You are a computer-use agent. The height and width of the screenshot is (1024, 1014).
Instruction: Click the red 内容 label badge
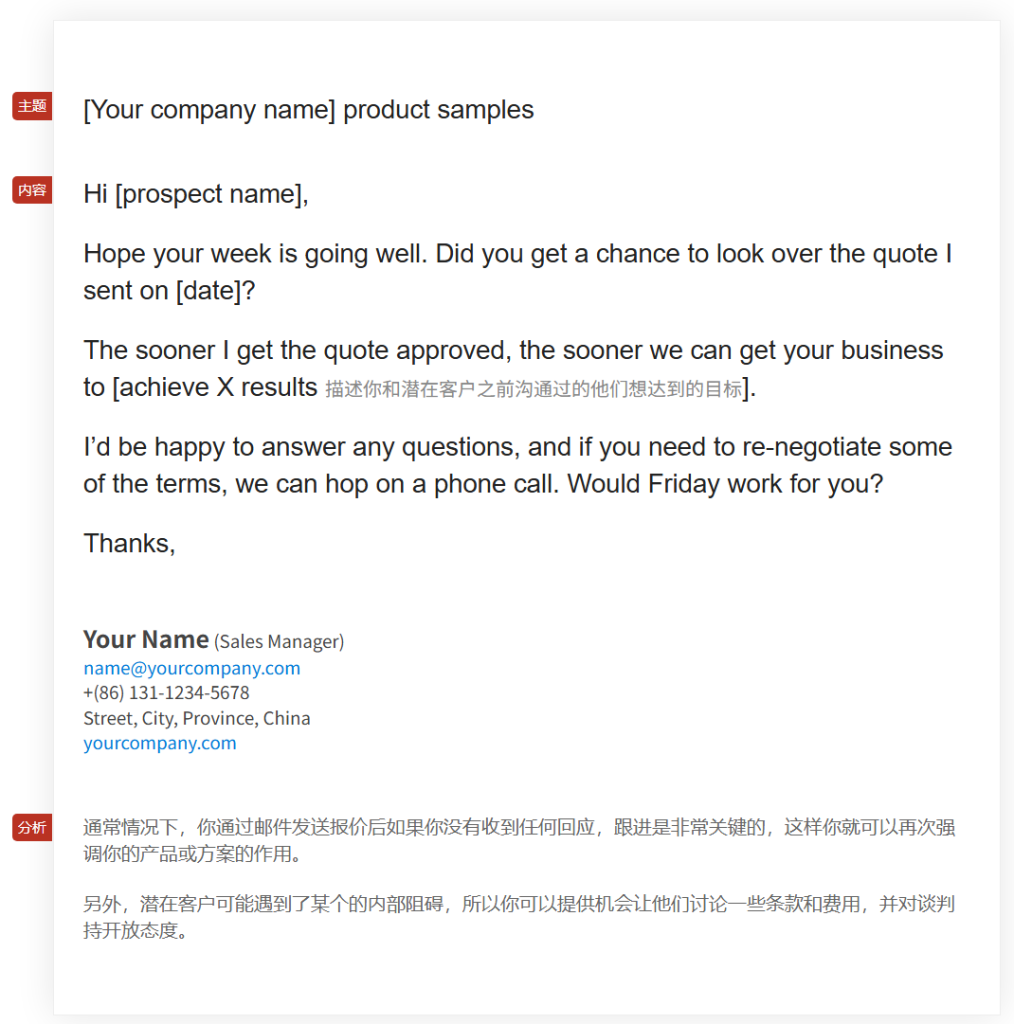(x=32, y=190)
